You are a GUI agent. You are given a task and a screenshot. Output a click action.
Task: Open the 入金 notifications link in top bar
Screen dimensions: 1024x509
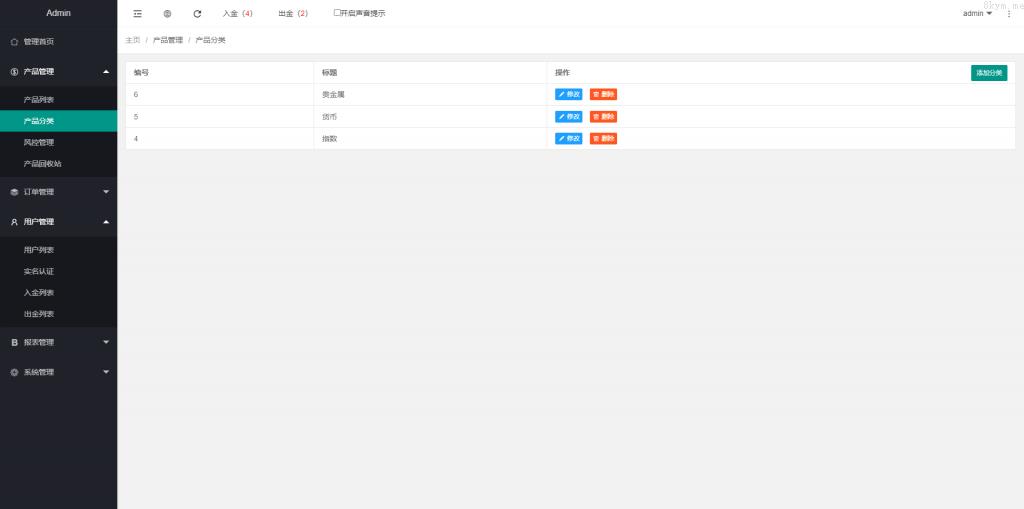237,14
